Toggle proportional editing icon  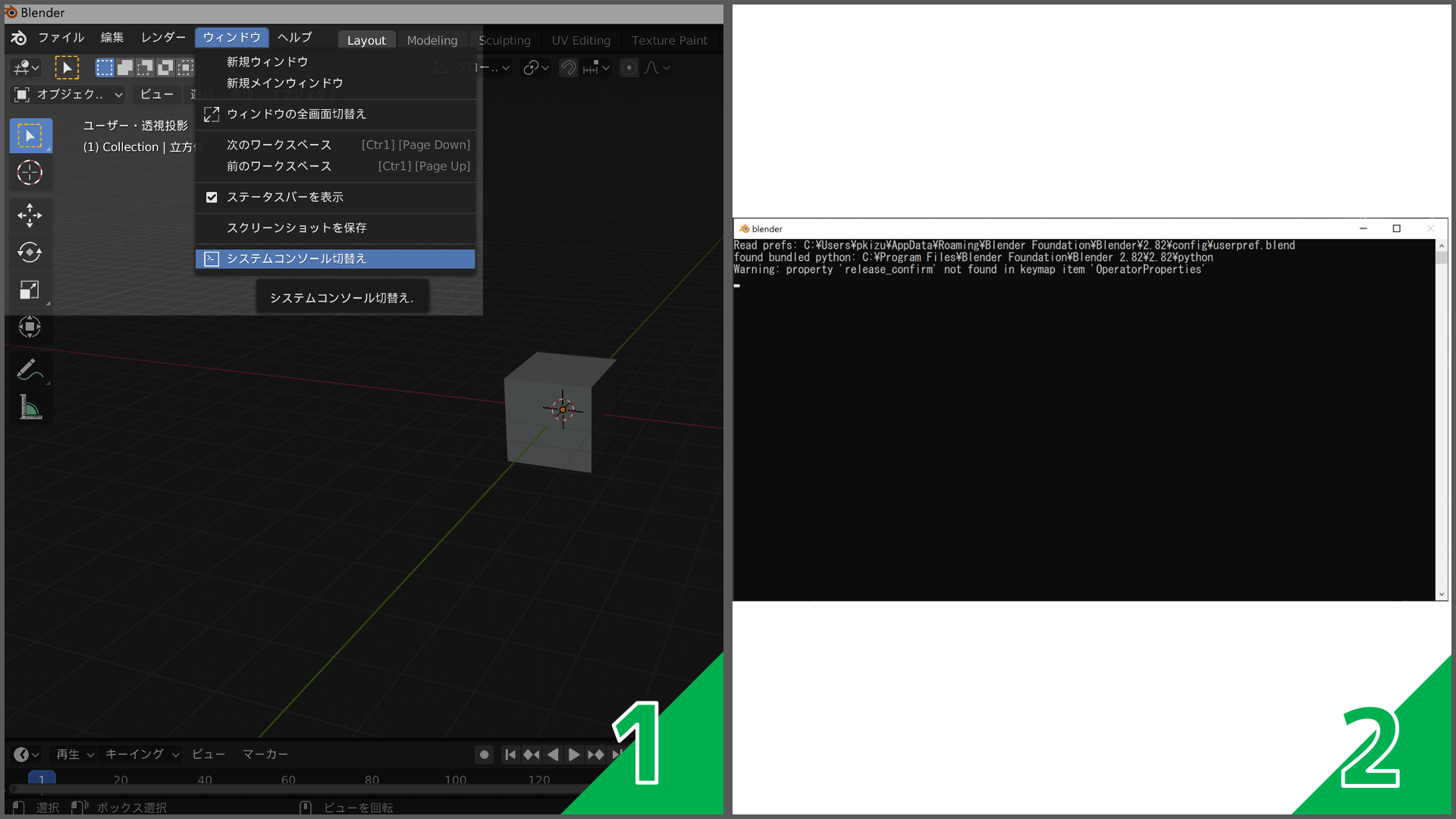tap(629, 67)
